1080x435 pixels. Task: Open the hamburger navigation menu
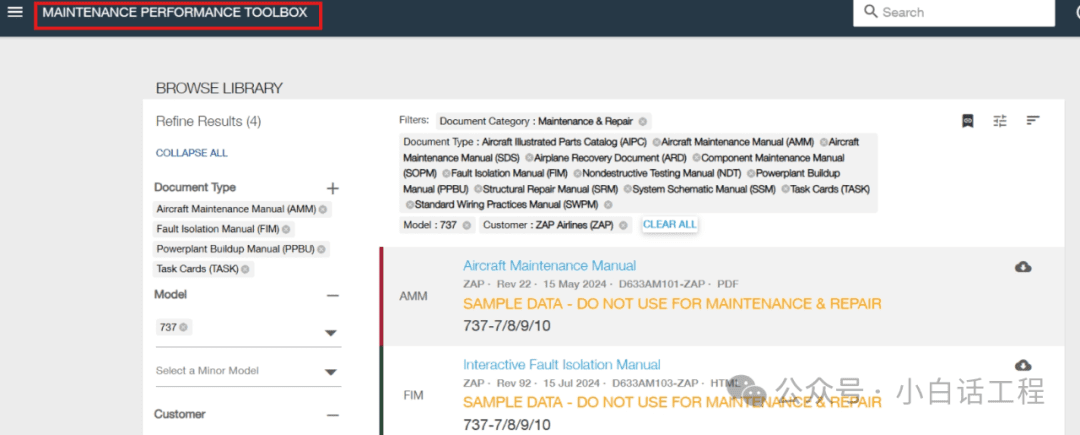15,12
